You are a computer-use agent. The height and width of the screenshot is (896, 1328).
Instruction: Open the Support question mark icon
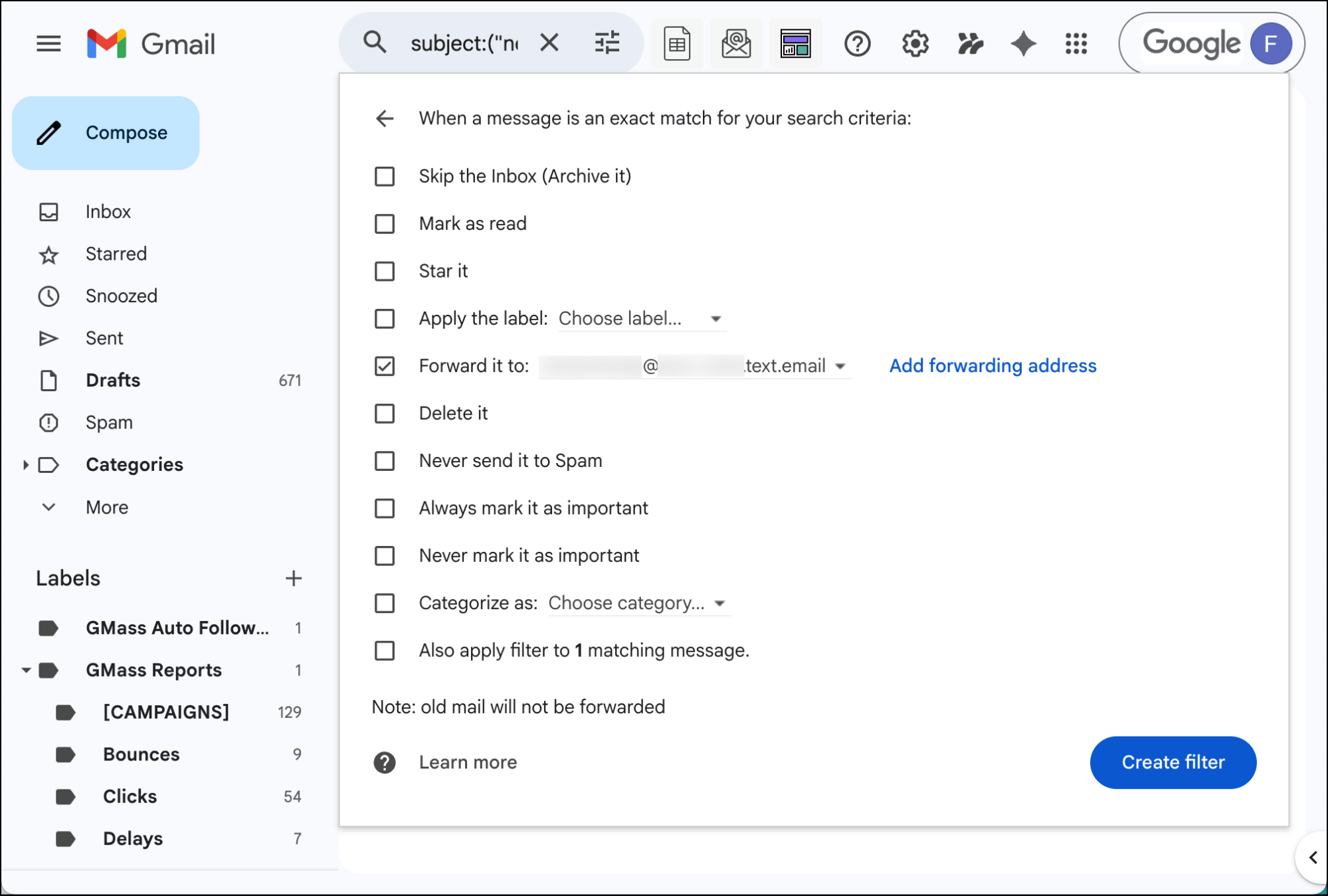pos(857,44)
